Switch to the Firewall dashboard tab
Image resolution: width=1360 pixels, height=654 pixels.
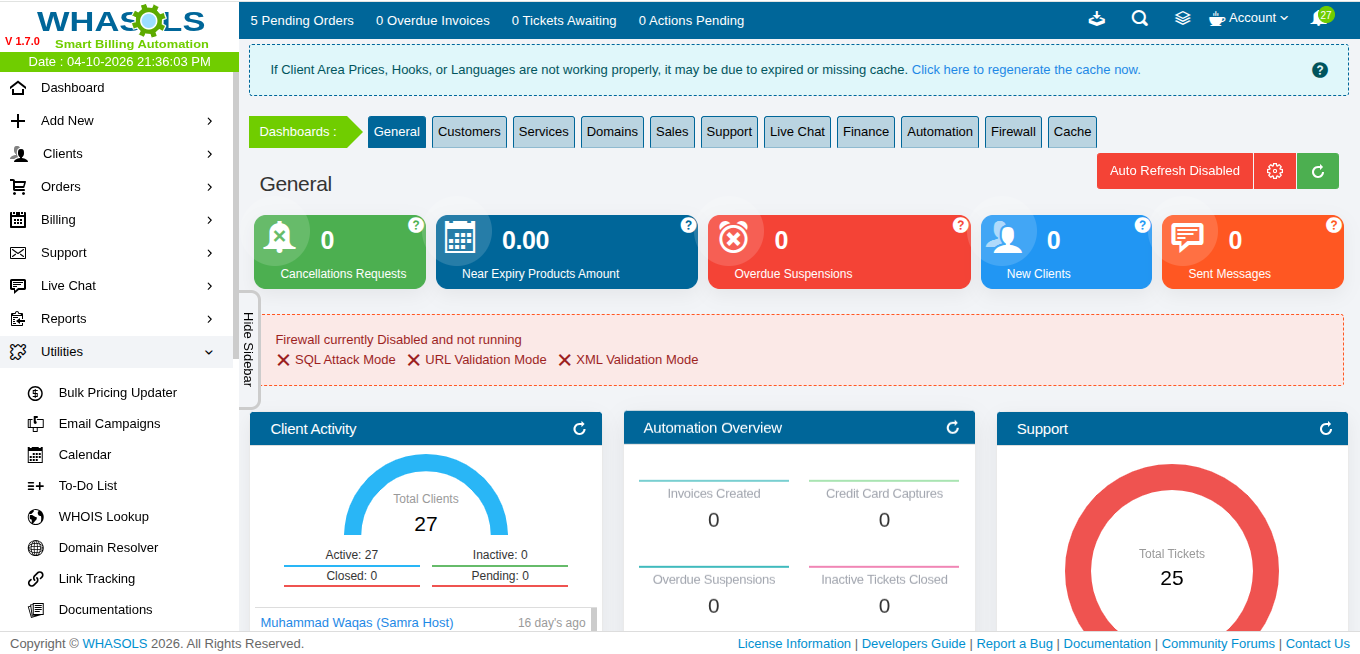(1013, 132)
